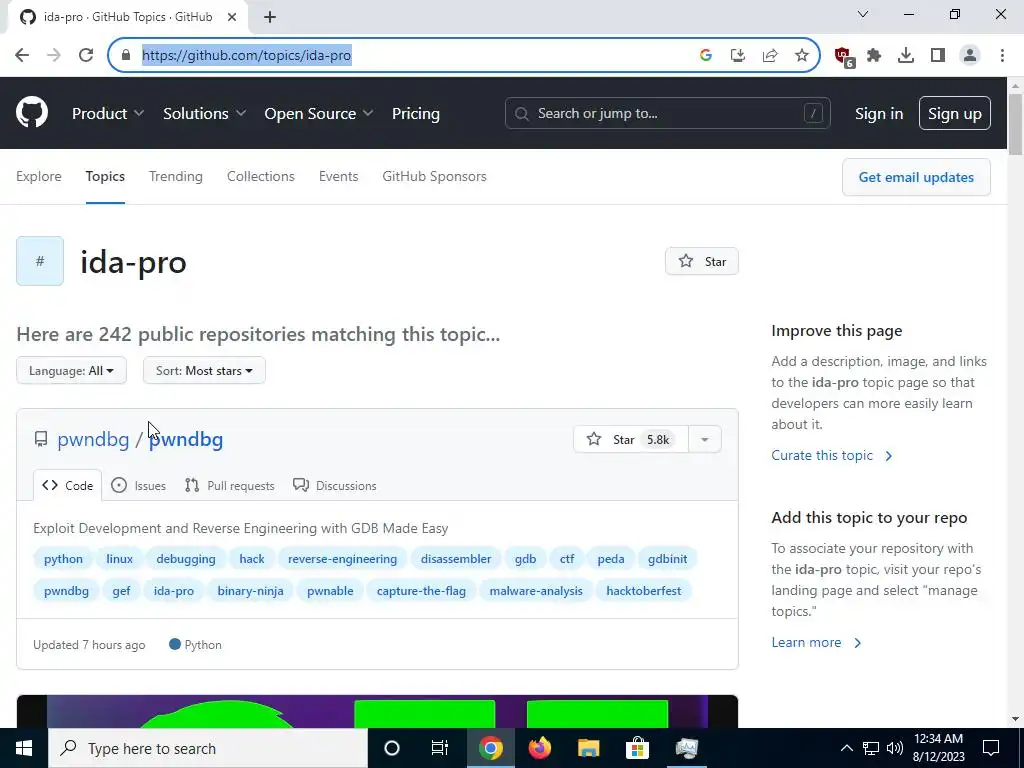
Task: Open the uBlock shield extension icon
Action: (x=844, y=57)
